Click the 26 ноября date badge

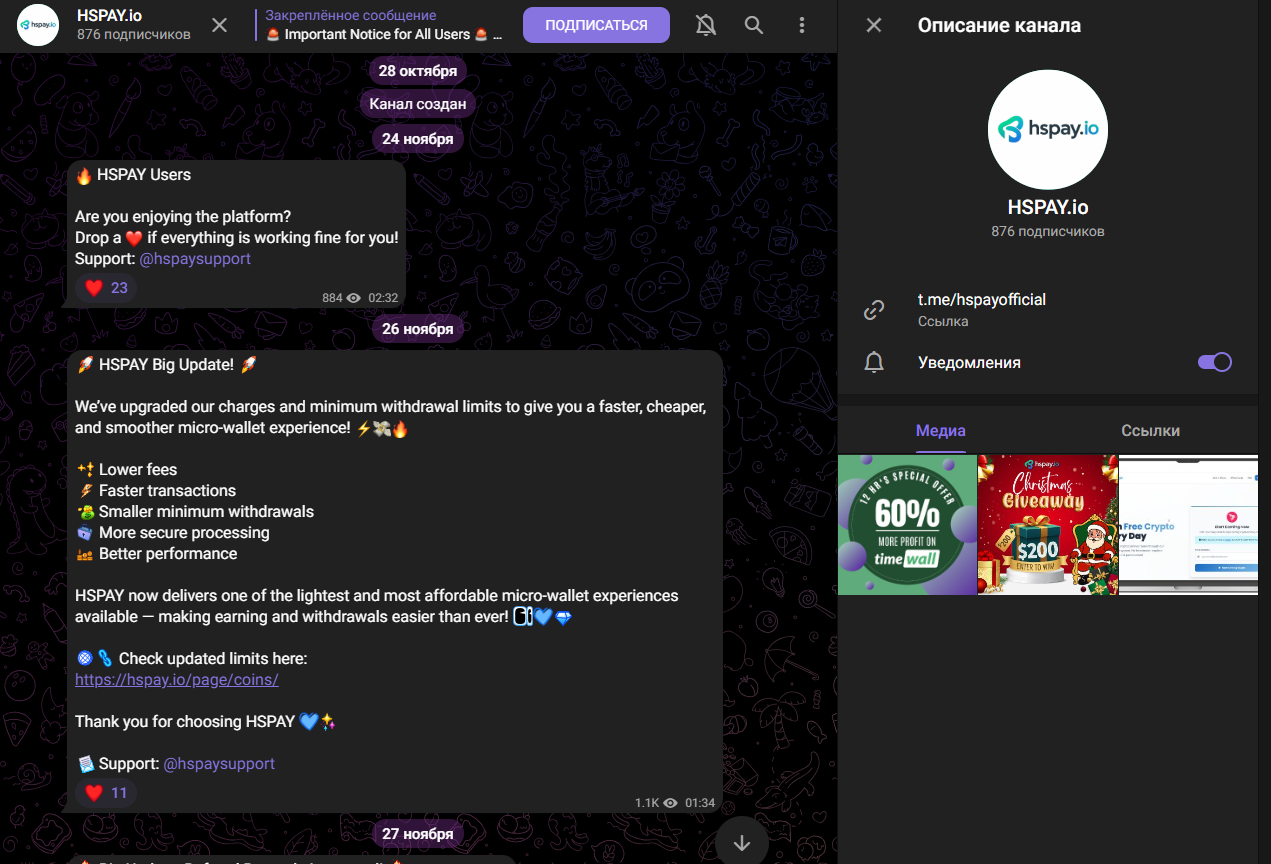[417, 328]
